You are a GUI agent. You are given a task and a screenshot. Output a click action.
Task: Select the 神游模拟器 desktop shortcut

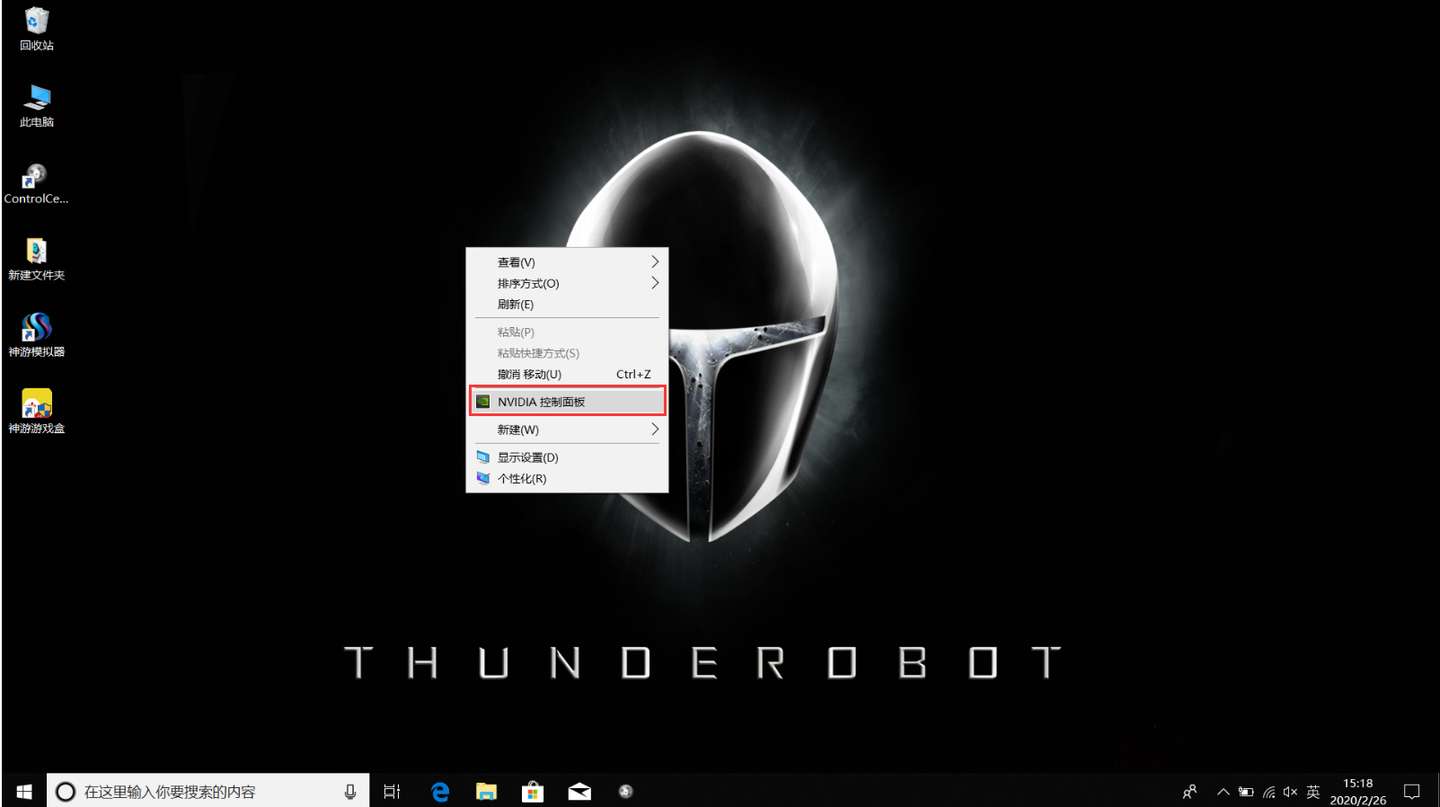[x=37, y=336]
